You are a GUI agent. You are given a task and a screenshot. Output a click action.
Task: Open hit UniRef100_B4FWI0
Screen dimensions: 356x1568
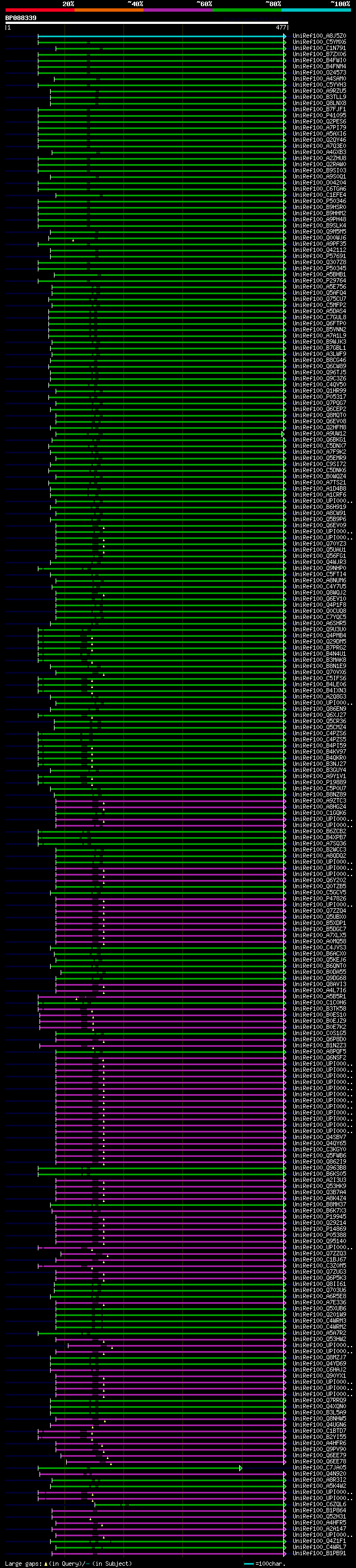[319, 60]
